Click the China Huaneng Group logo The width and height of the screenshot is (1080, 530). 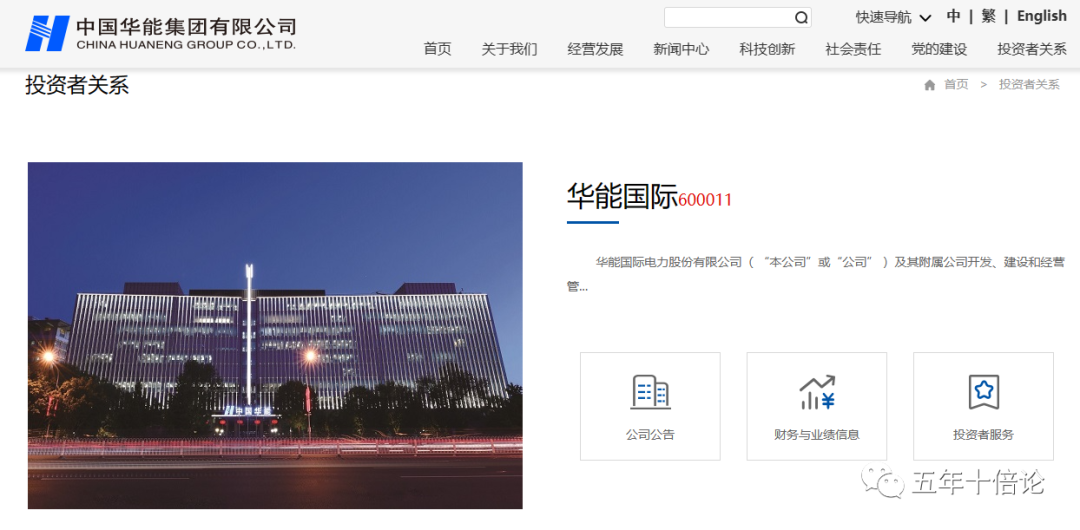coord(160,33)
